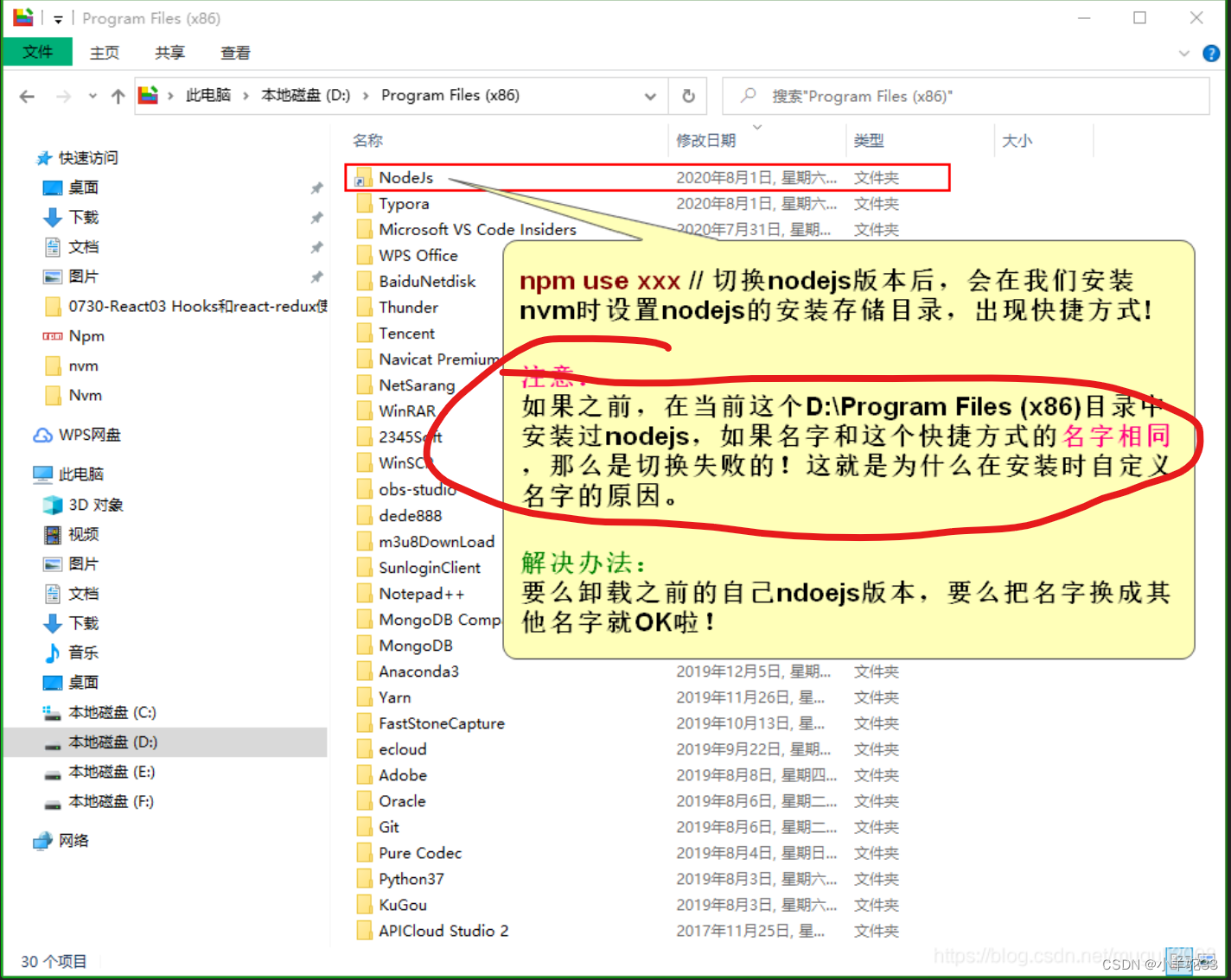Open the 视频 library icon
Screen dimensions: 1231x980
coord(53,534)
